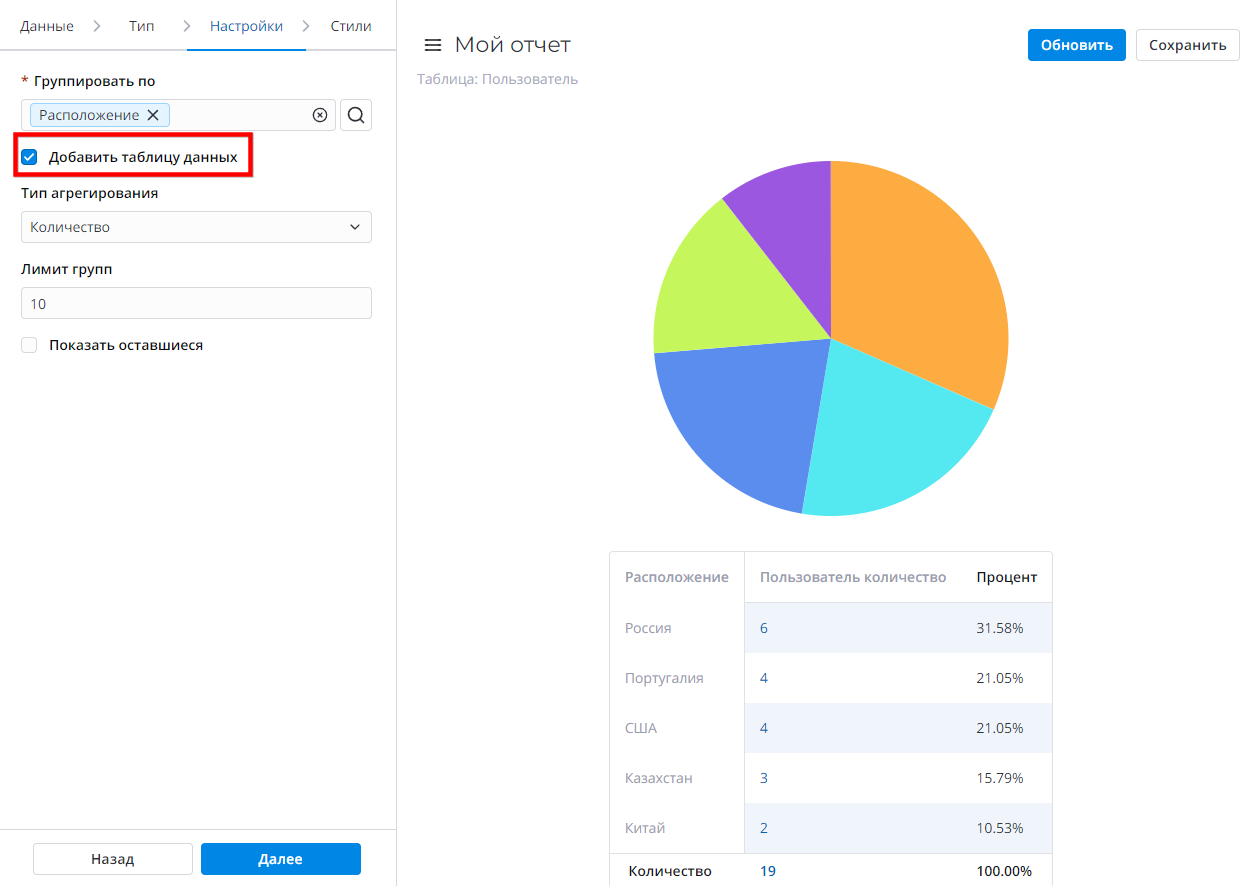Open the Россия count value 6 link
This screenshot has width=1252, height=886.
[764, 628]
